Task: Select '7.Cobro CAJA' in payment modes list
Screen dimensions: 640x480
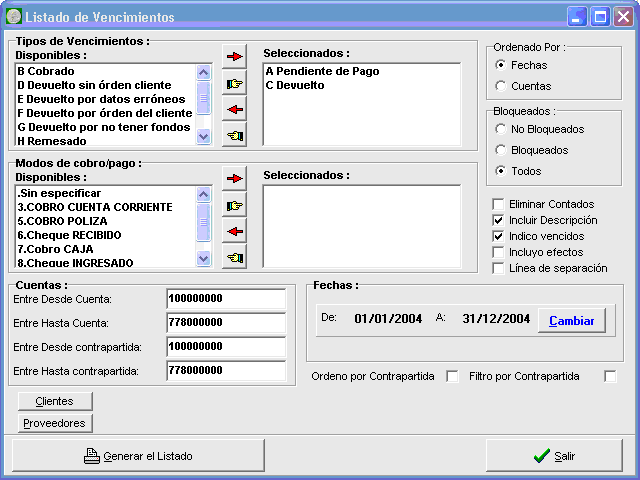Action: (105, 248)
